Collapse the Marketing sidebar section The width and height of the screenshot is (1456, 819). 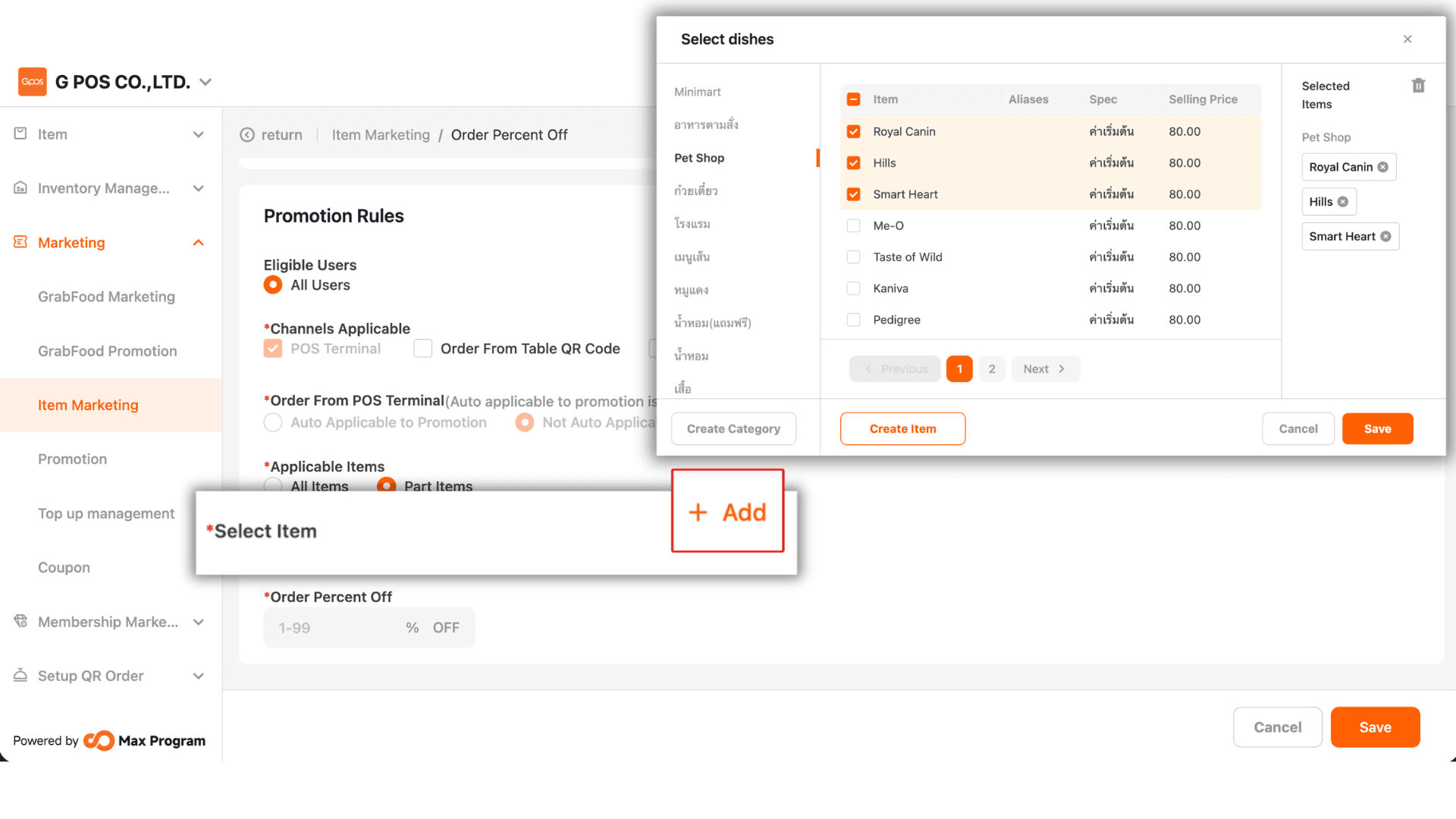point(199,243)
